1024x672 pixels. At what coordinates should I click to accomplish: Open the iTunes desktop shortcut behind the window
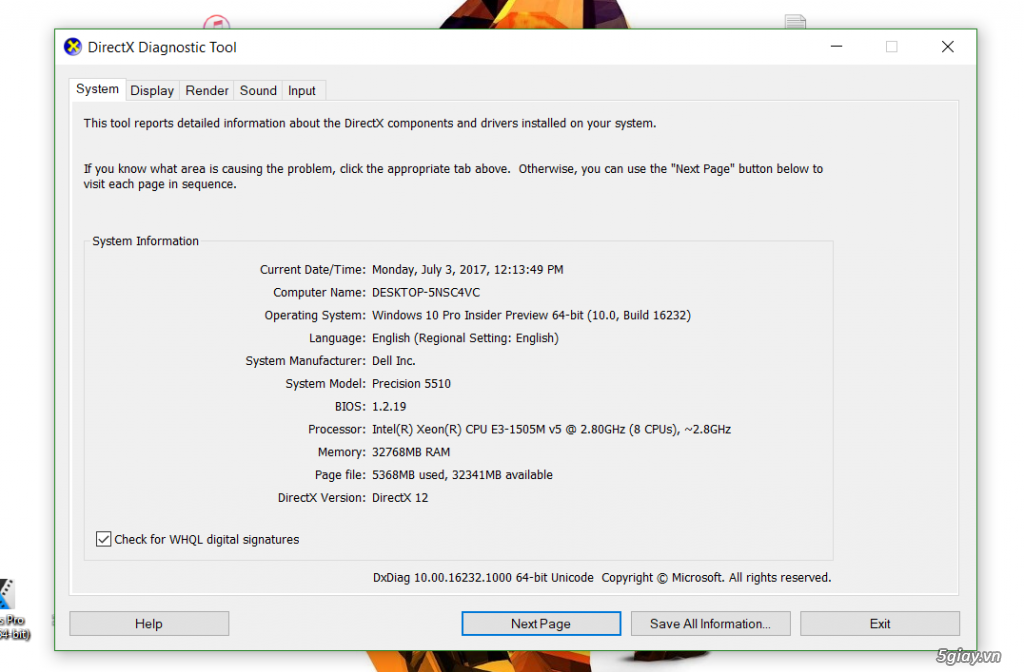coord(216,22)
